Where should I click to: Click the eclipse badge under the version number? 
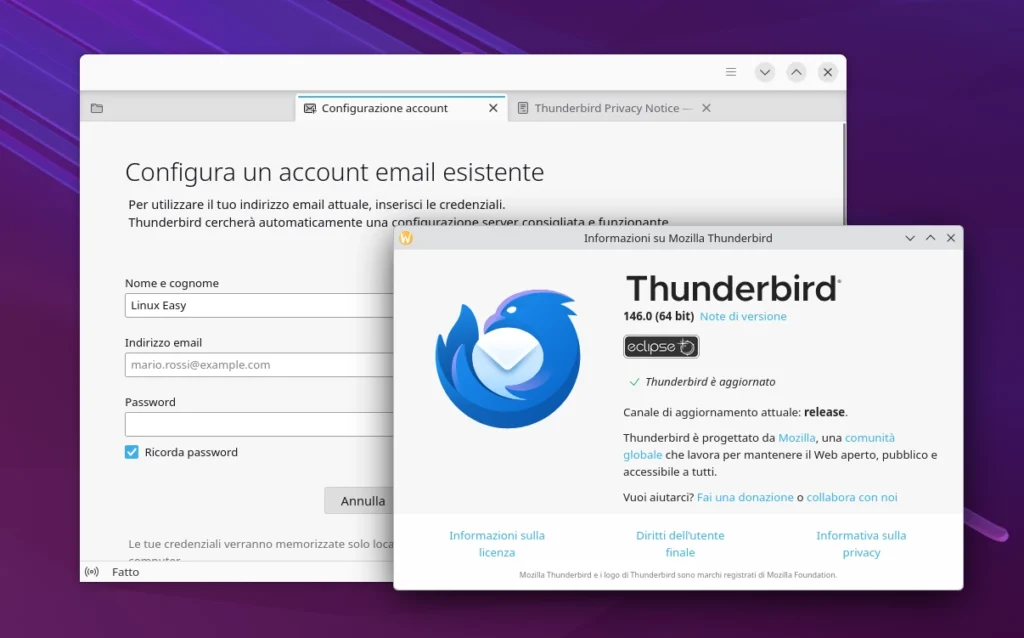[660, 347]
